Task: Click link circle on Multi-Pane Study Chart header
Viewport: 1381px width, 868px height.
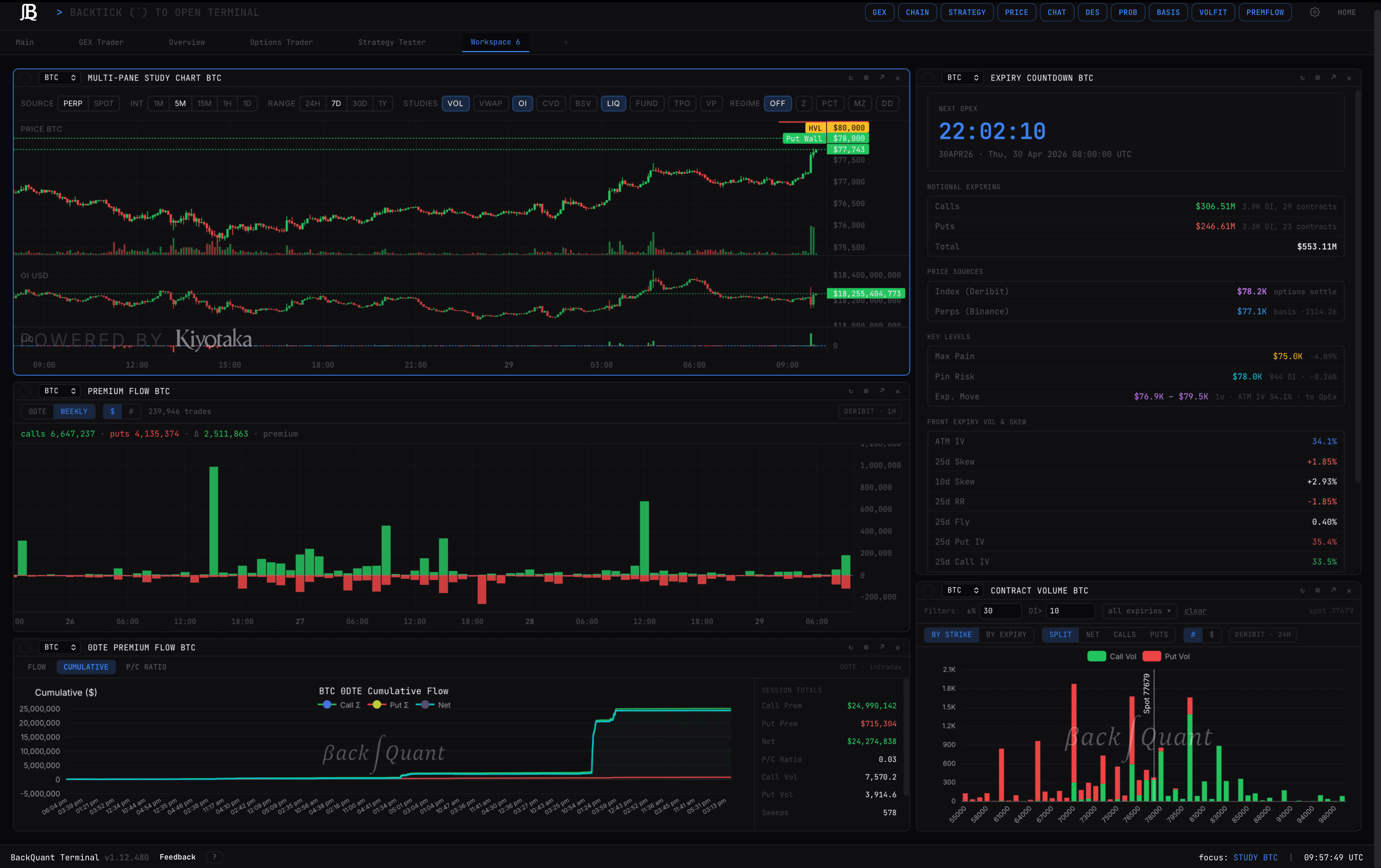Action: pyautogui.click(x=25, y=78)
